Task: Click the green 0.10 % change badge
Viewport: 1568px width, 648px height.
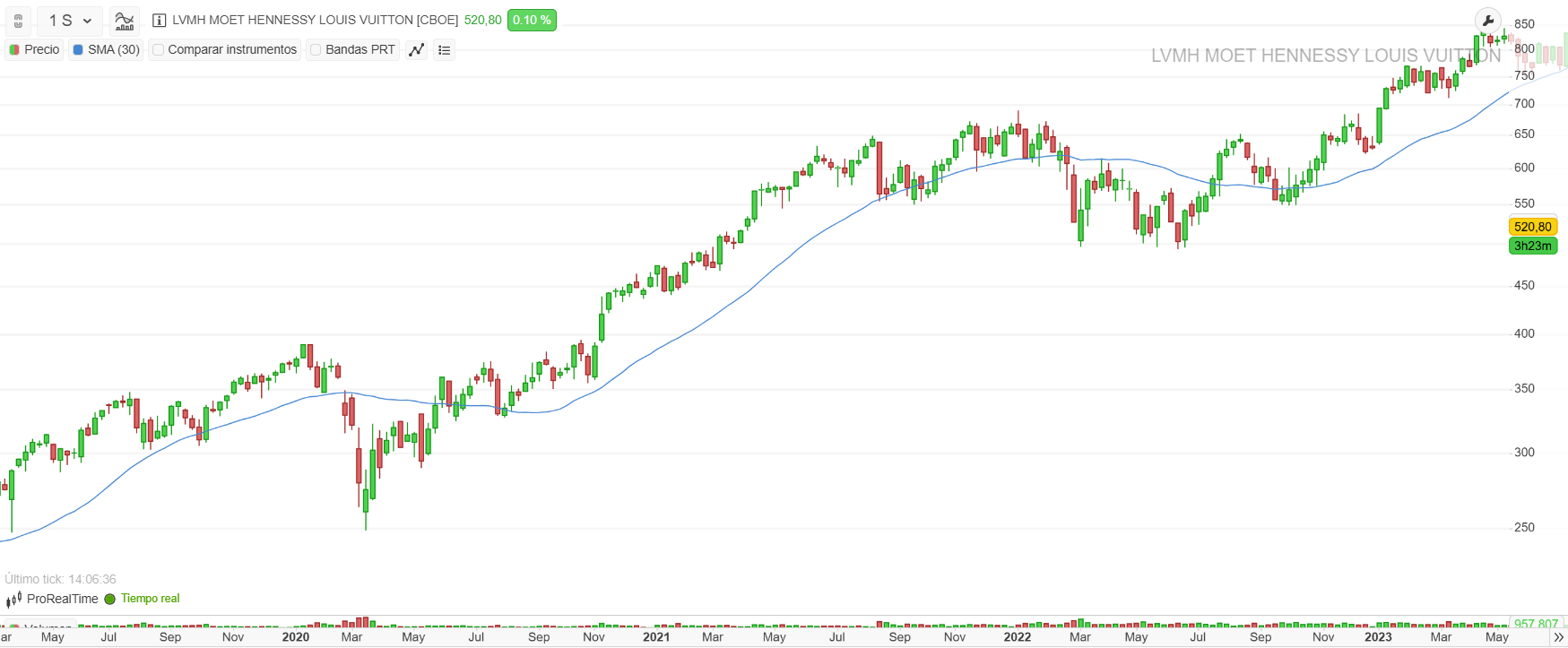Action: [x=532, y=20]
